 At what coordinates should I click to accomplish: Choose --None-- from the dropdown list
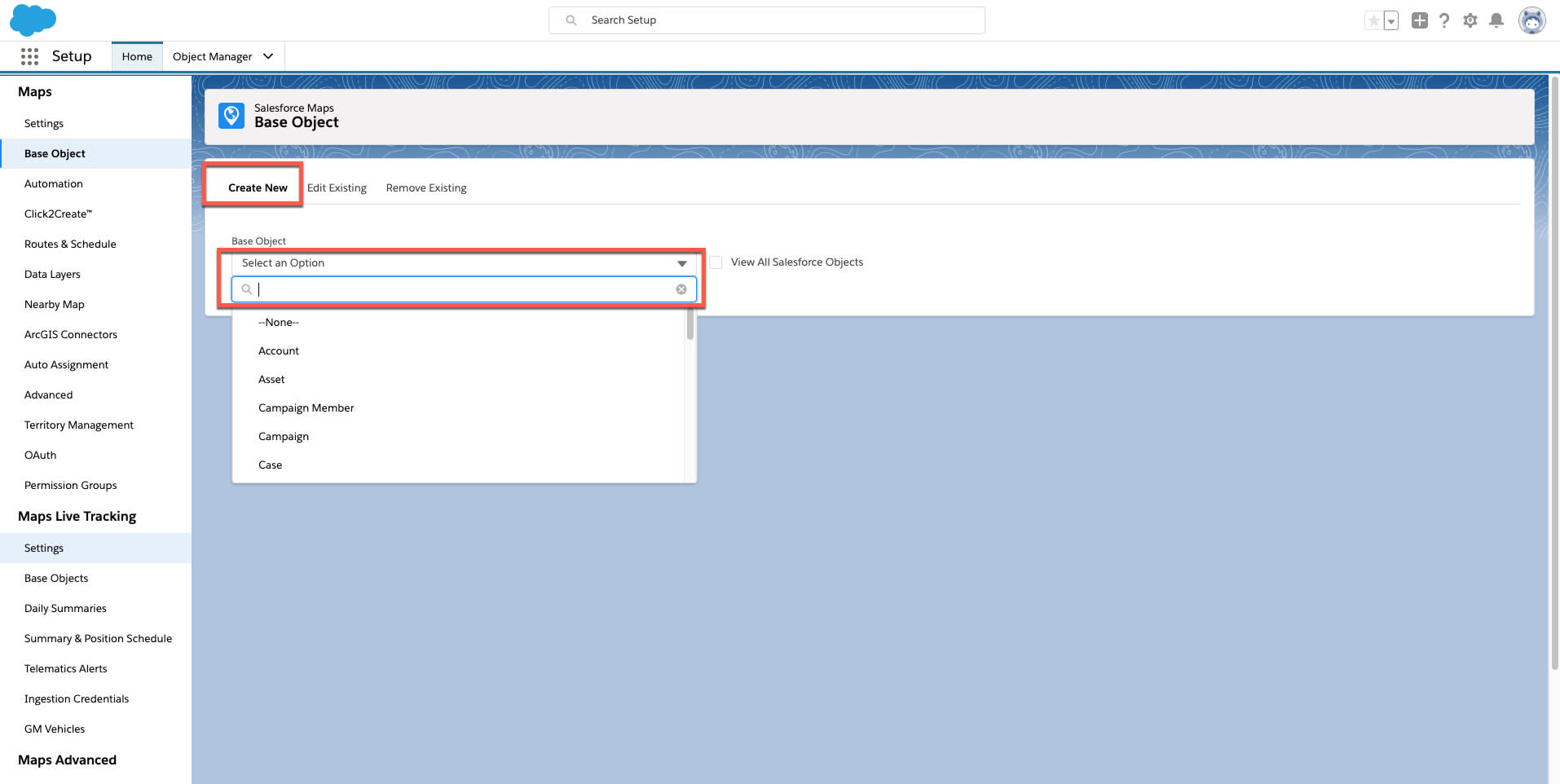pyautogui.click(x=458, y=323)
